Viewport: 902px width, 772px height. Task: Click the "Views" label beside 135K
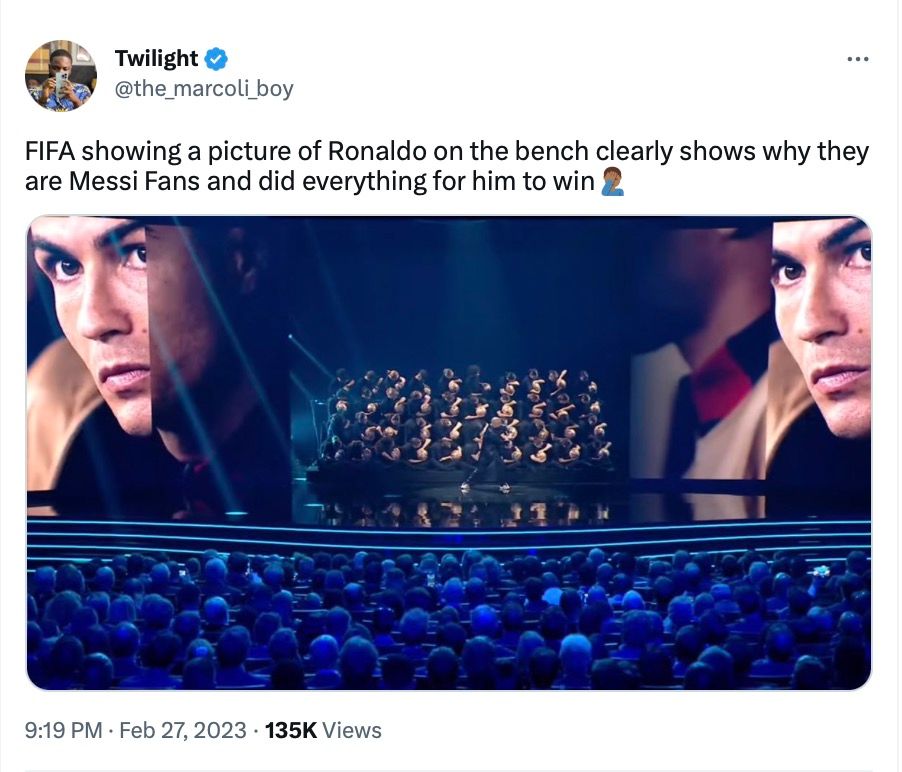352,730
